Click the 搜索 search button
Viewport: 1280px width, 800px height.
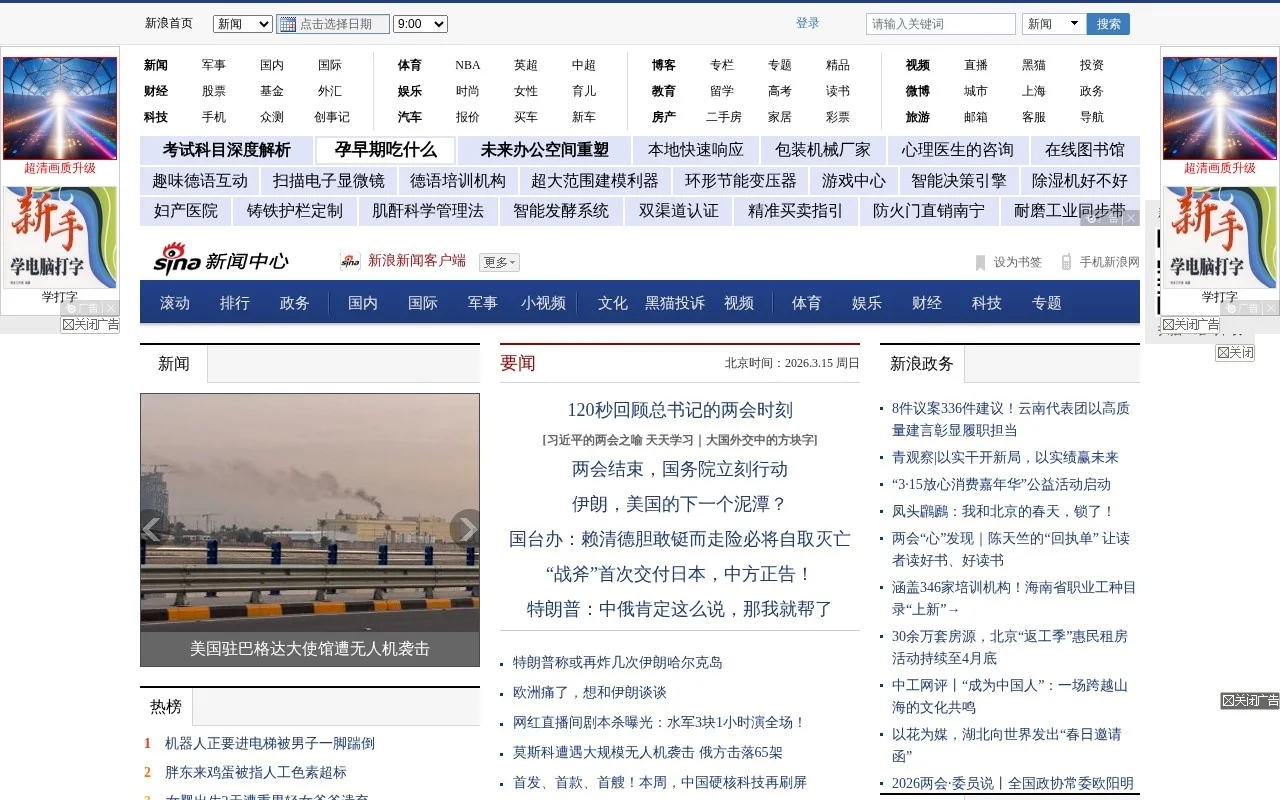[1107, 23]
